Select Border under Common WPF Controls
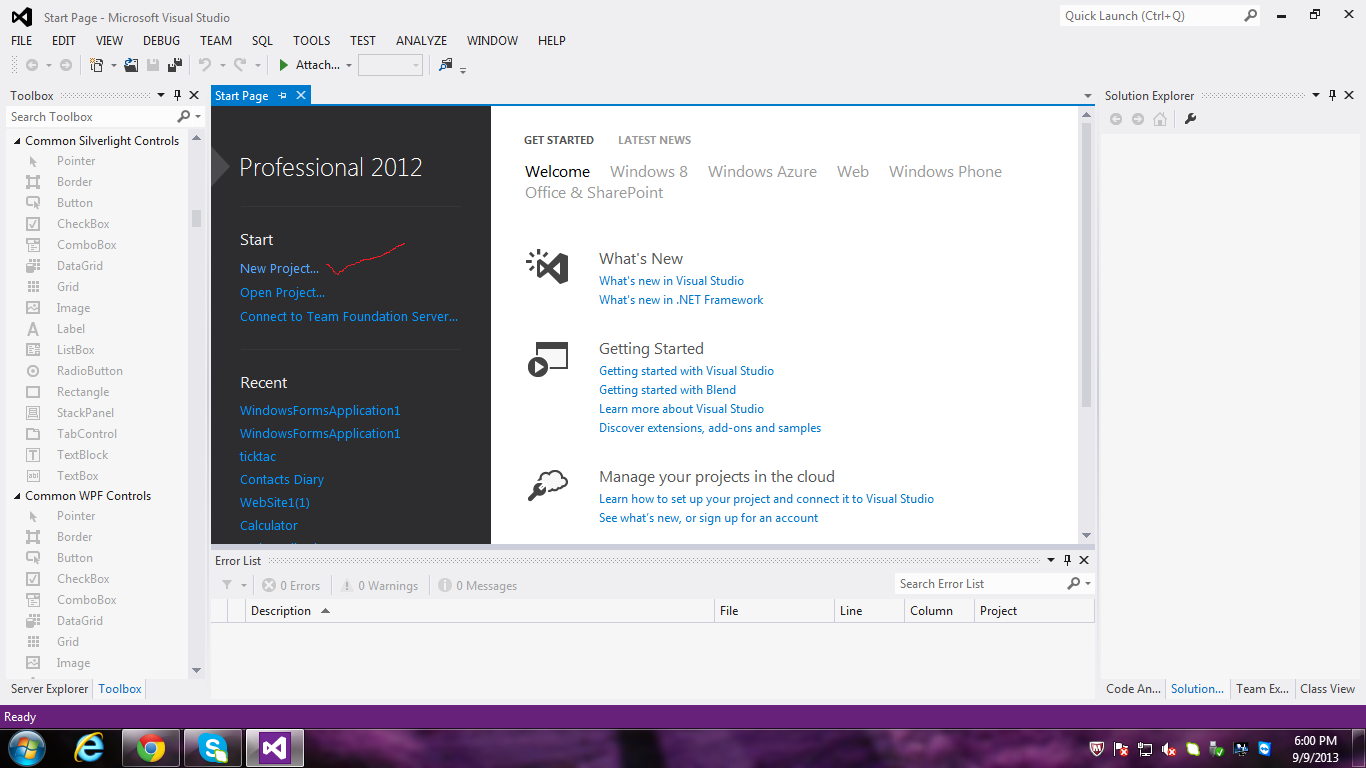The image size is (1366, 768). tap(74, 537)
